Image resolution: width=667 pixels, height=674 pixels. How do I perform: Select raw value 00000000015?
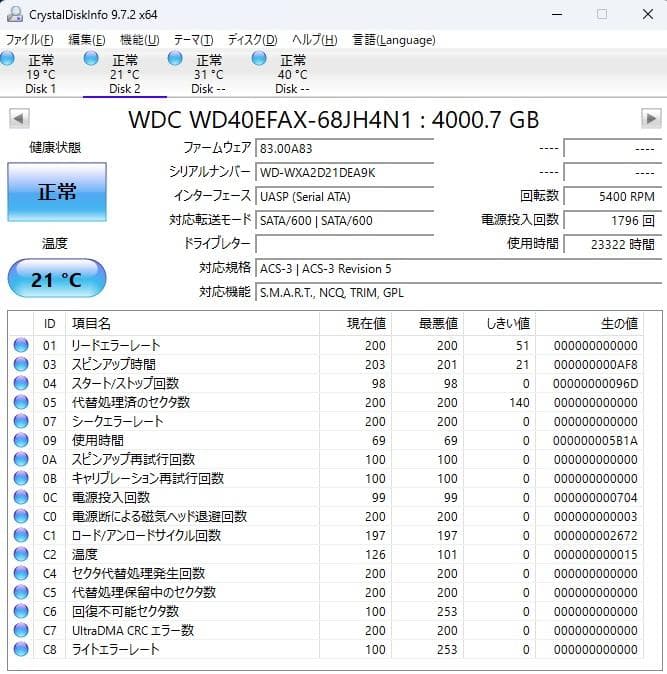tap(595, 555)
